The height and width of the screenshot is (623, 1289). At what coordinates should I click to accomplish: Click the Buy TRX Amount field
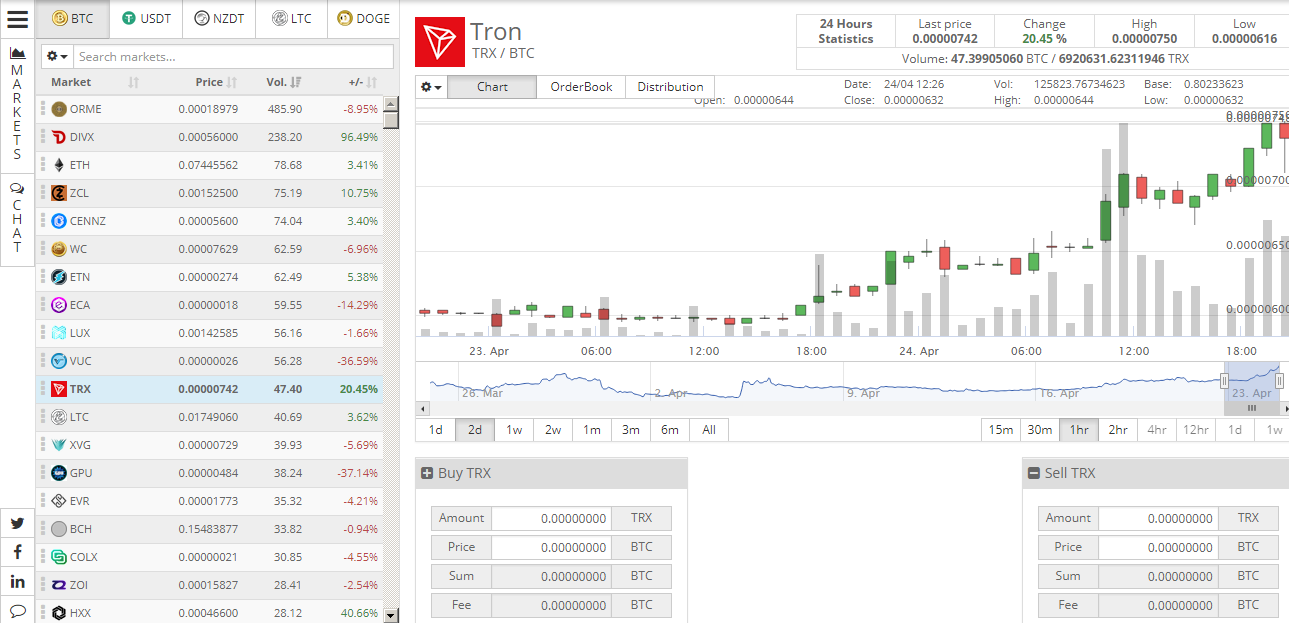(551, 518)
